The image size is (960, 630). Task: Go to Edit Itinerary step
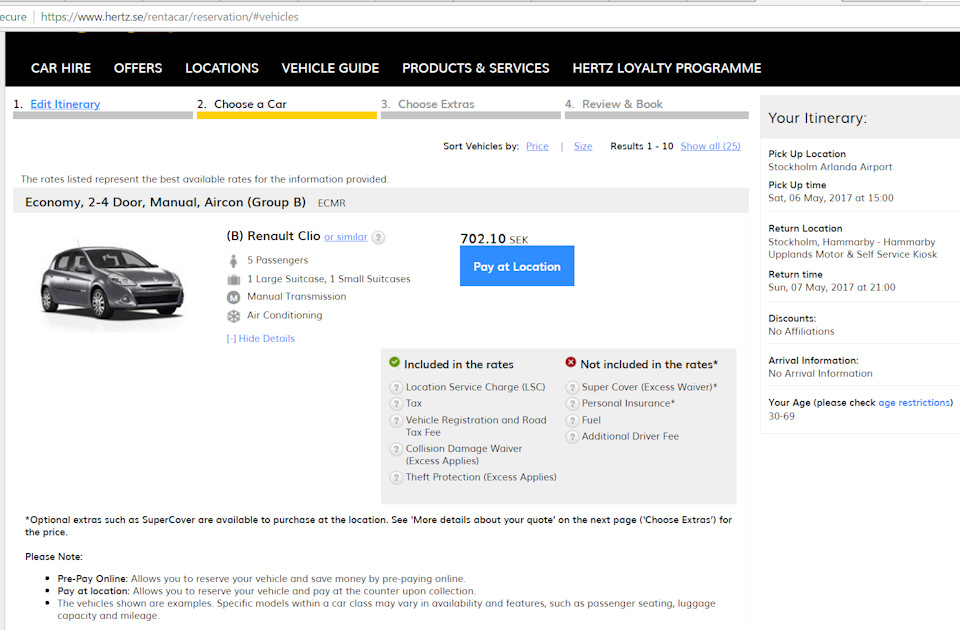pos(65,104)
